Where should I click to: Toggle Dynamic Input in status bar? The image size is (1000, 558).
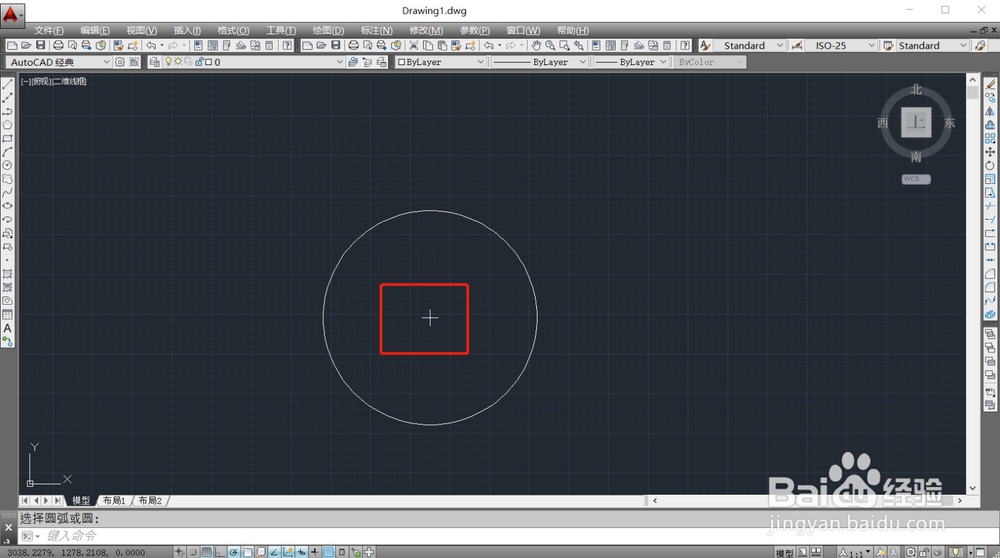301,552
